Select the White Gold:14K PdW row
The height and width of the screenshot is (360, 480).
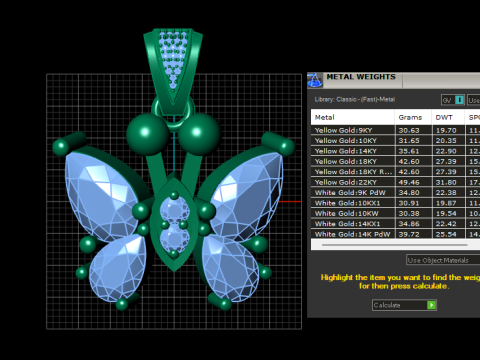point(395,234)
